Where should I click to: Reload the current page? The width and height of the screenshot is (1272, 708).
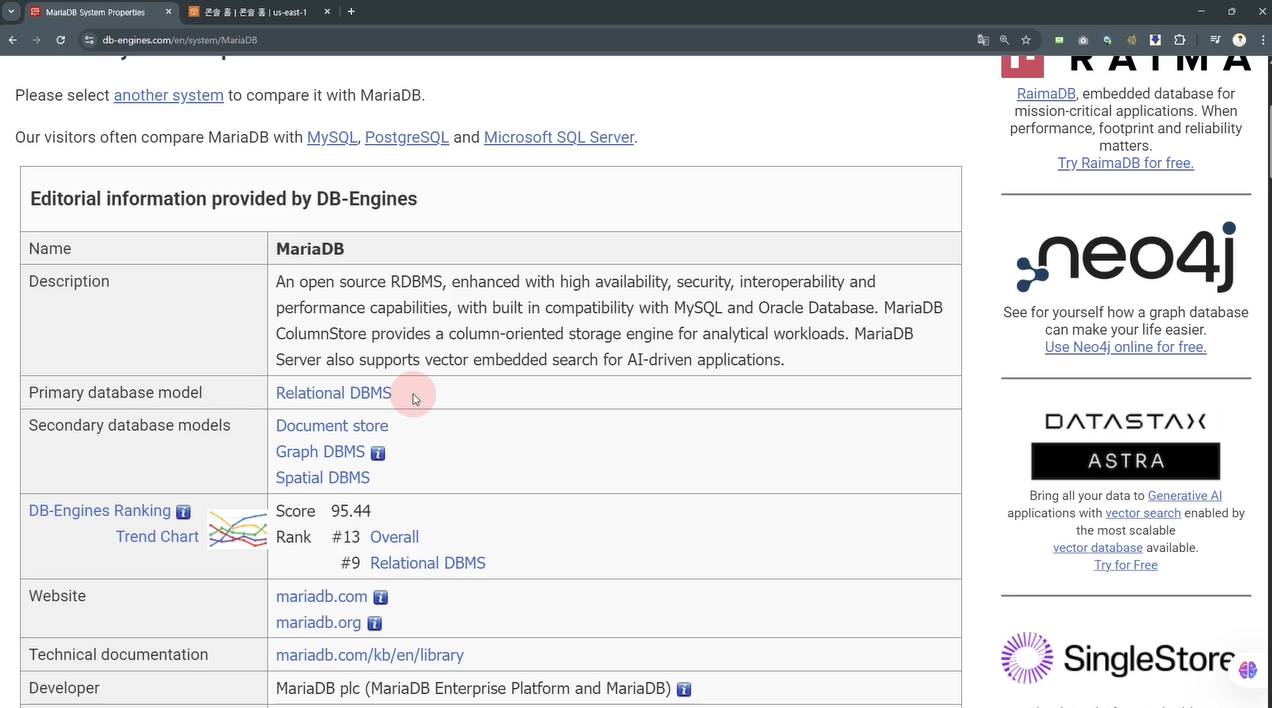61,40
